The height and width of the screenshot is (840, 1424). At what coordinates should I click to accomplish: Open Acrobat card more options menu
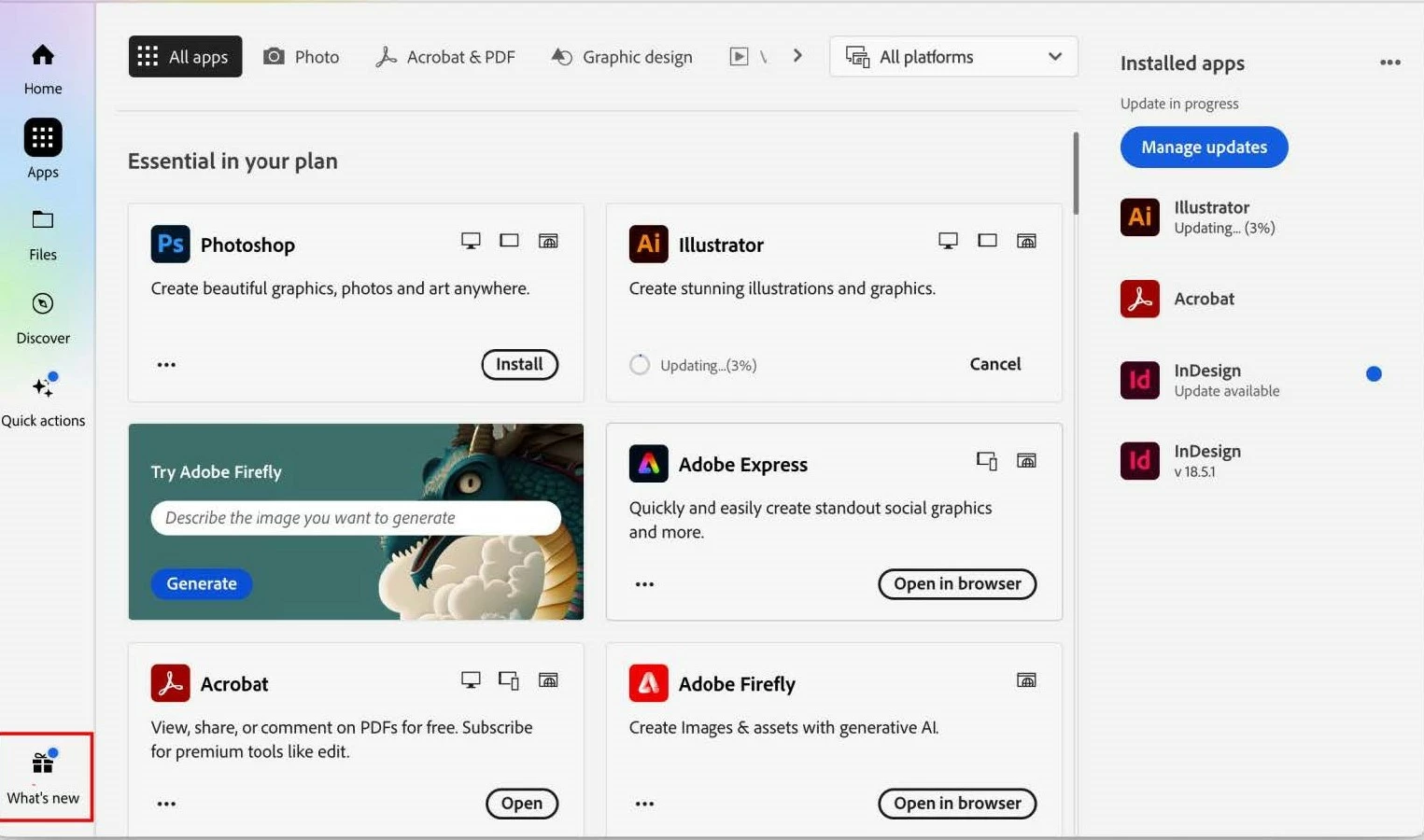click(166, 804)
